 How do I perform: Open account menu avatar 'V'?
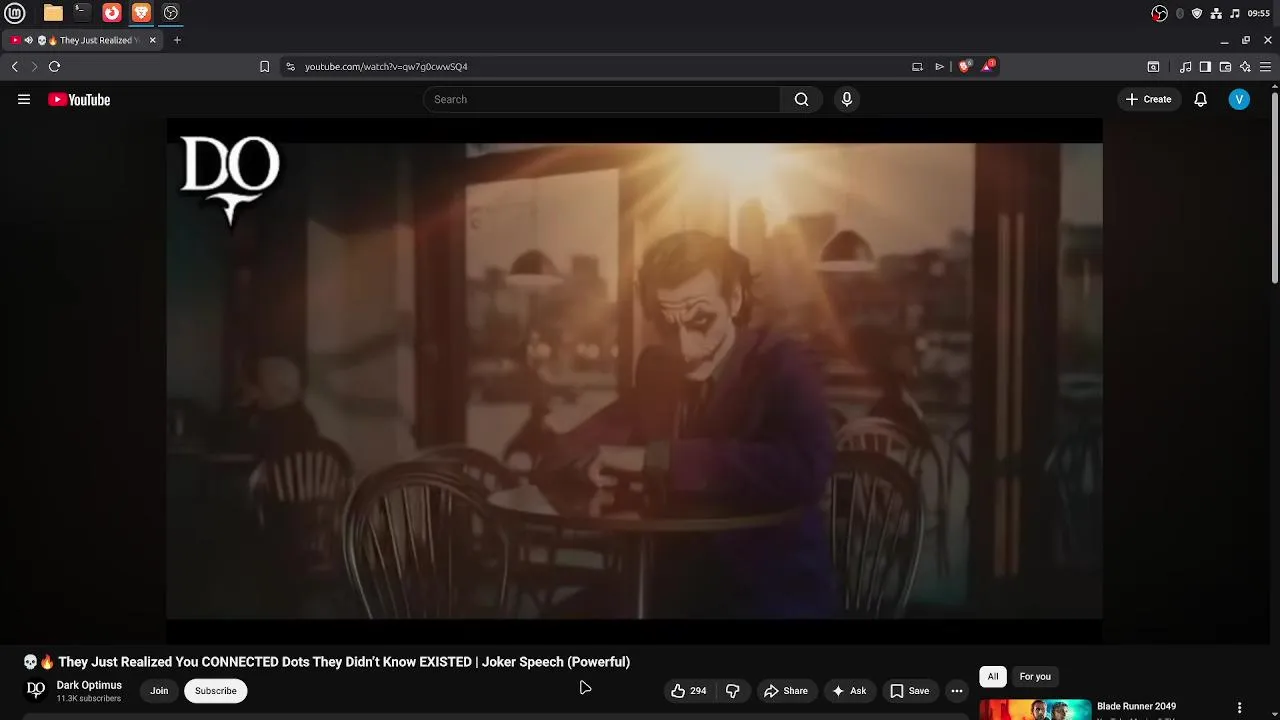(x=1239, y=99)
